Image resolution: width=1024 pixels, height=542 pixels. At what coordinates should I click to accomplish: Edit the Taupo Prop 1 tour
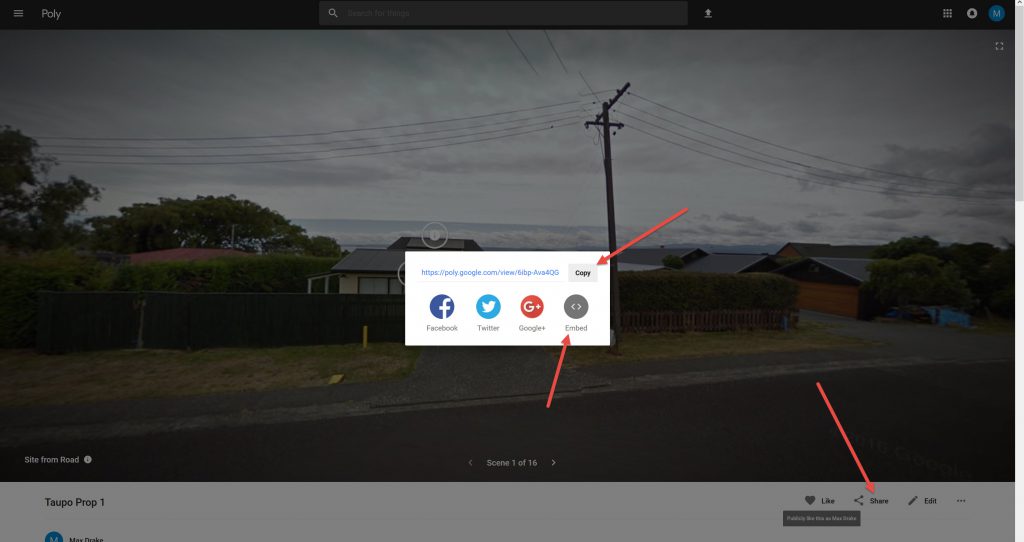click(x=922, y=501)
